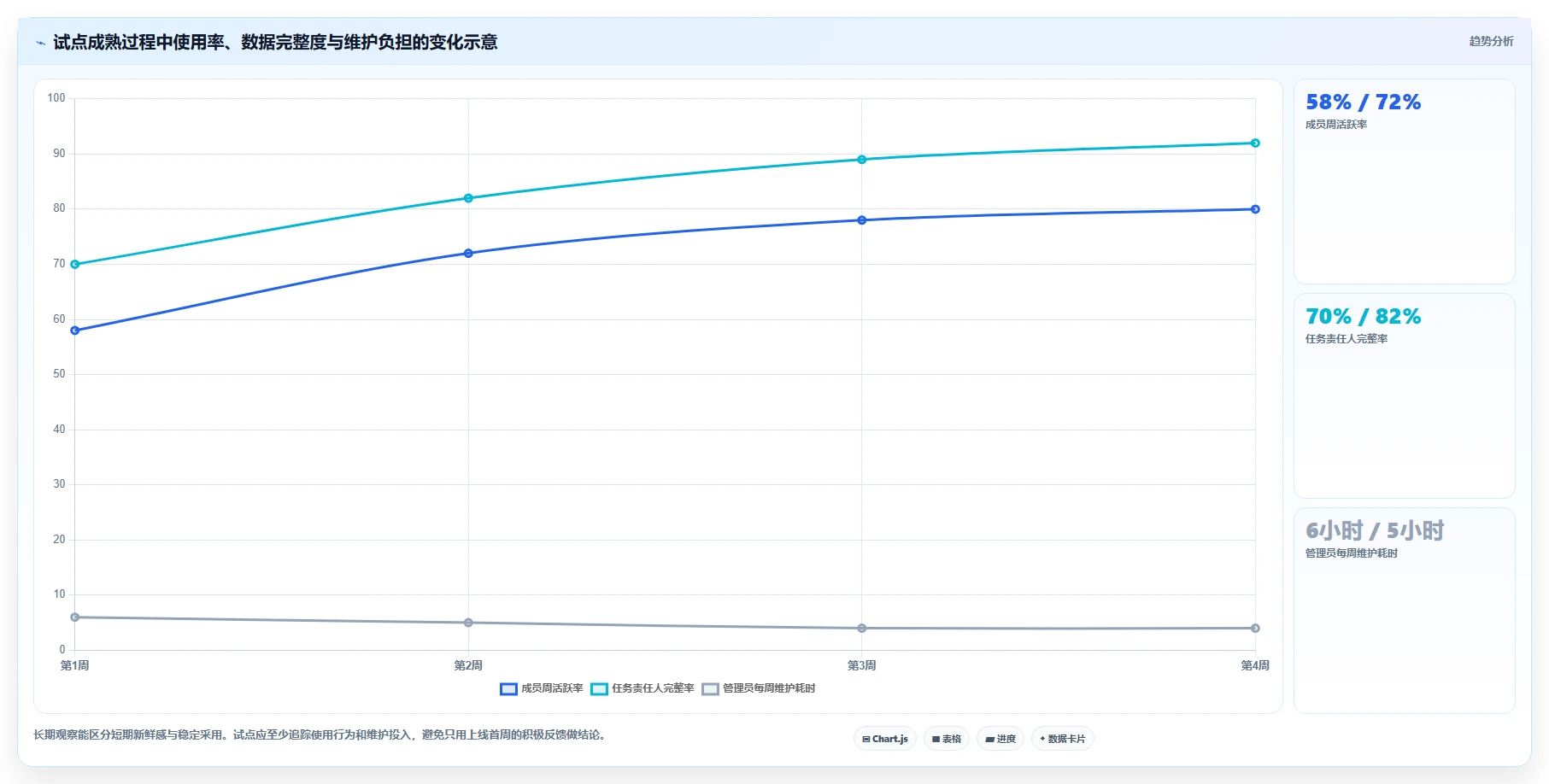The width and height of the screenshot is (1549, 784).
Task: Select the 第1周 gray point at 6
Action: (x=75, y=617)
